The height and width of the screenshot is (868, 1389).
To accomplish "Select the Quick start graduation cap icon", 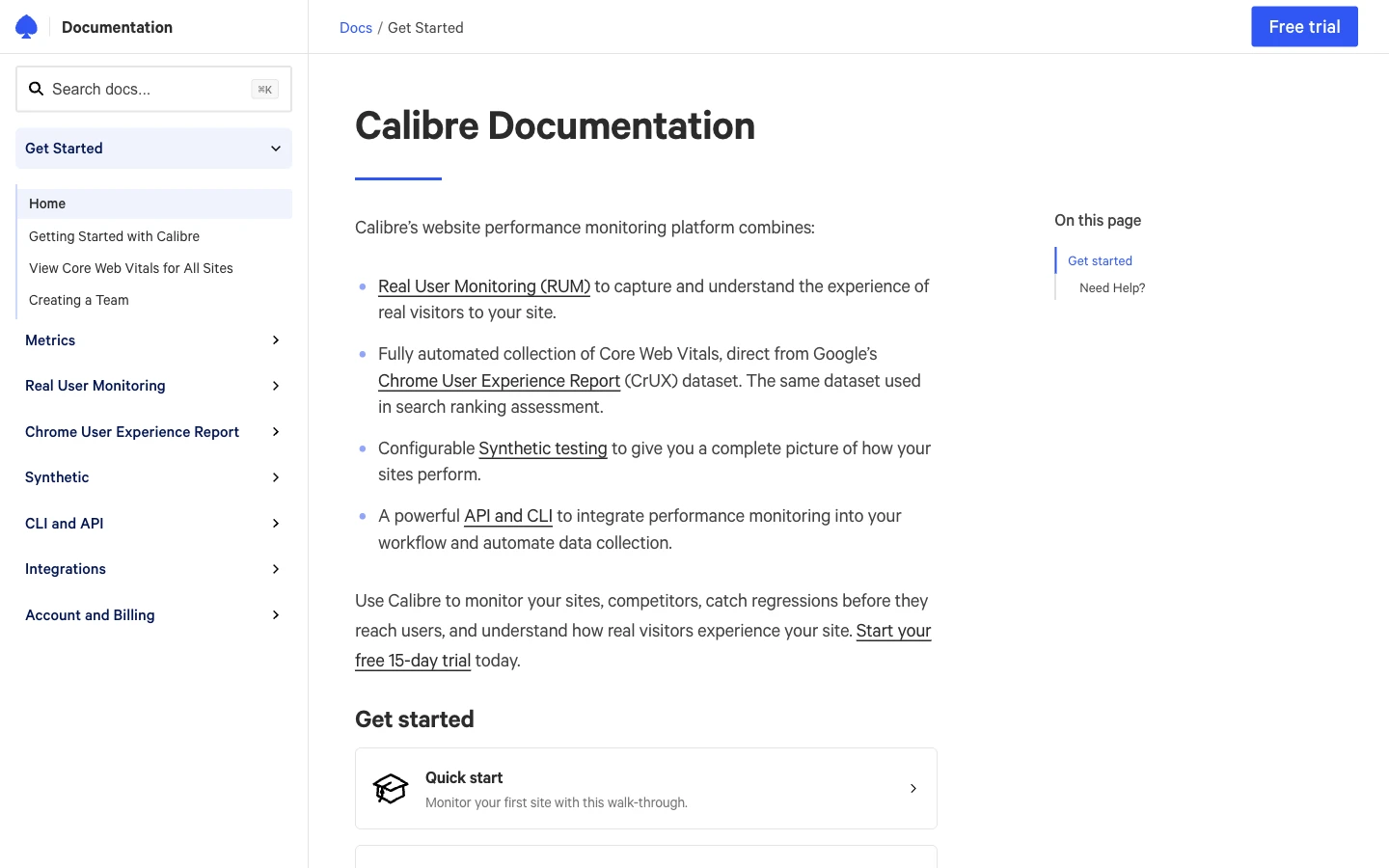I will (x=391, y=788).
